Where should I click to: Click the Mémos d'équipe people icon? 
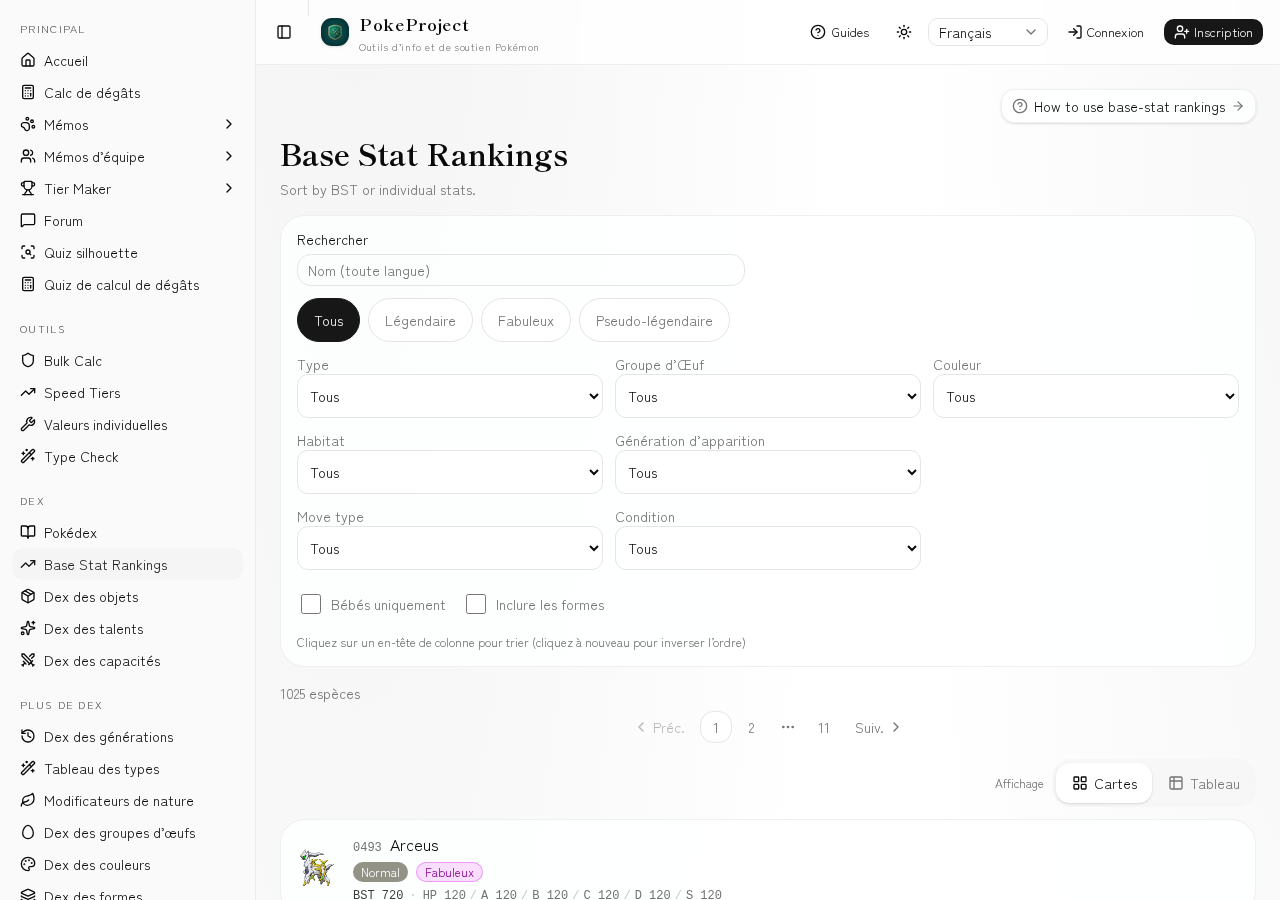[x=28, y=156]
